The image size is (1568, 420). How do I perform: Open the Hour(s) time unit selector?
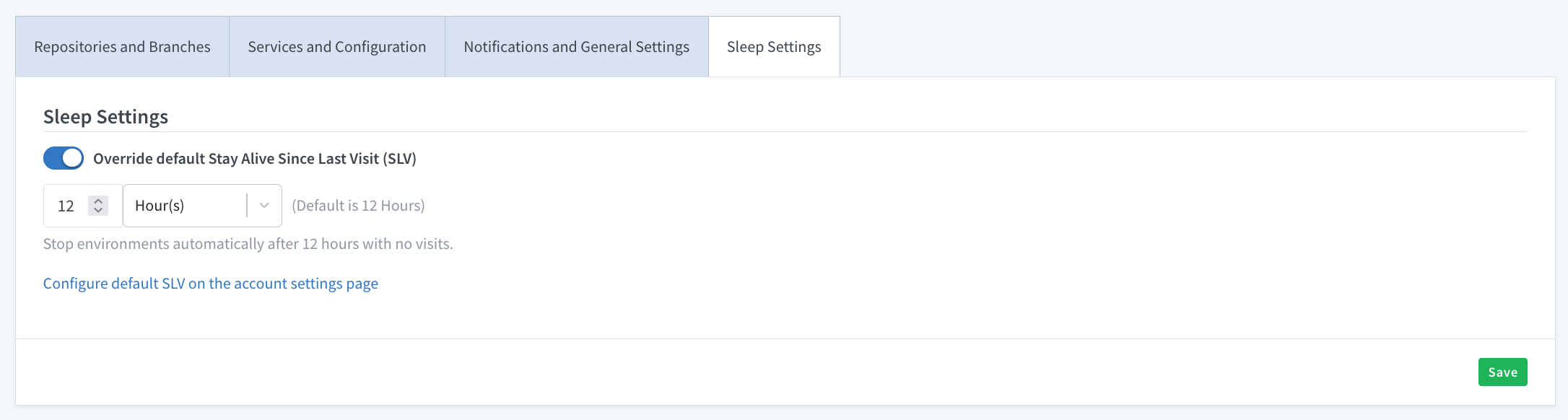[202, 206]
